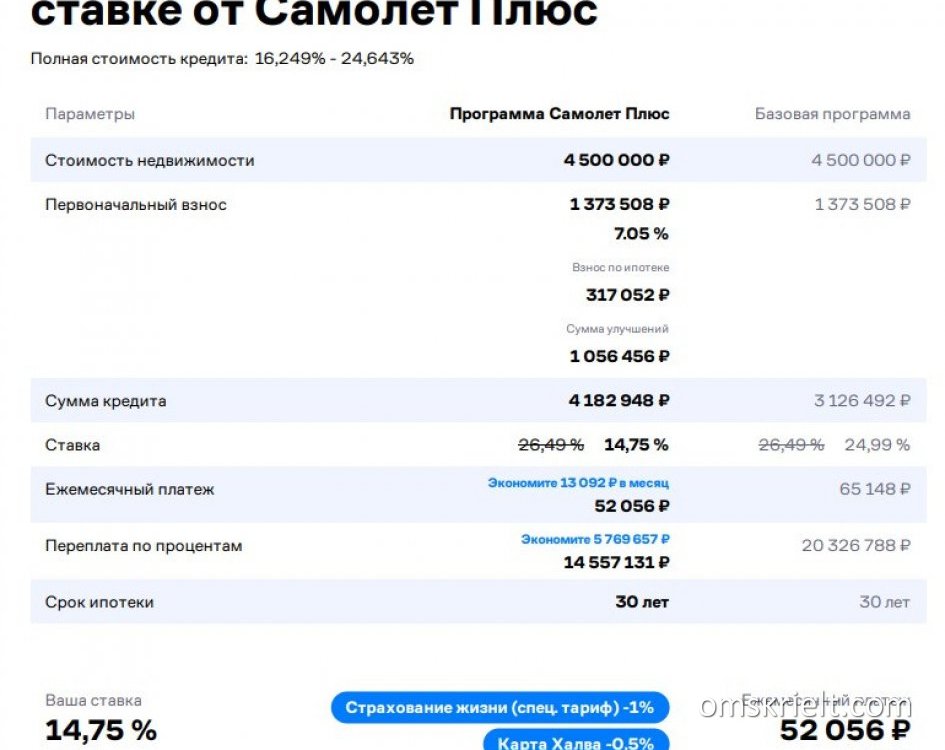945x750 pixels.
Task: Click the Срок ипотеки 30 лет bold value
Action: click(x=642, y=602)
